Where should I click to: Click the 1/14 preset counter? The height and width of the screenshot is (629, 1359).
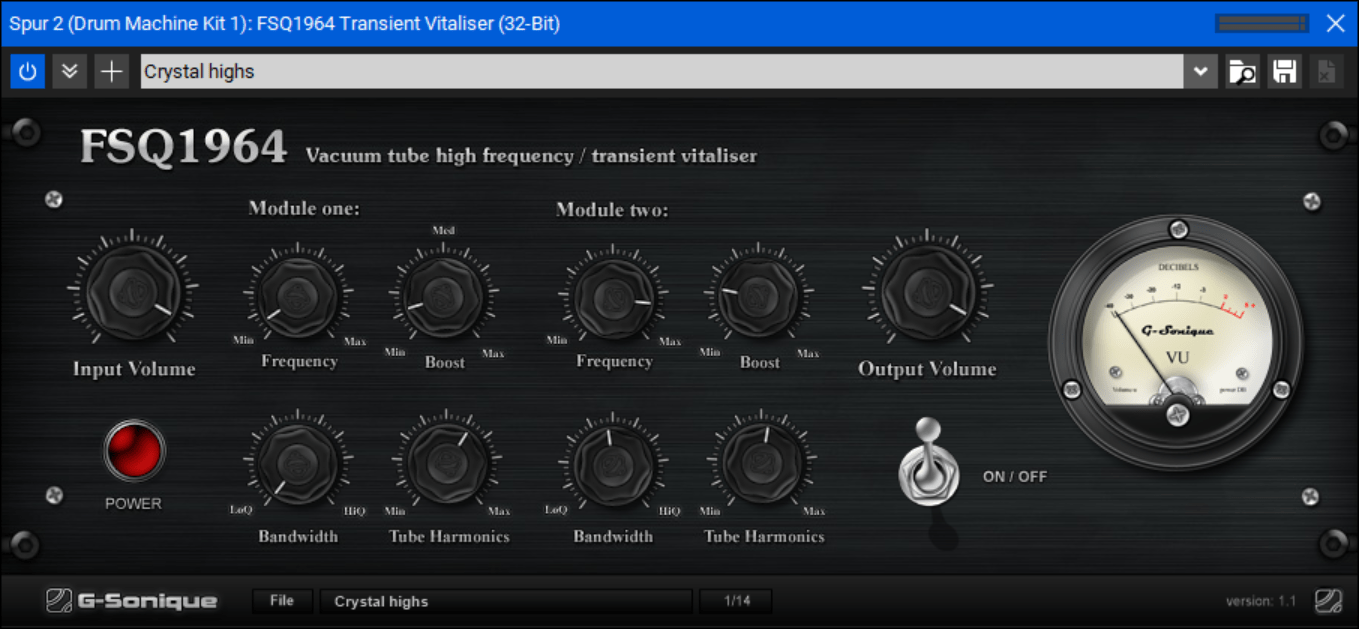(736, 601)
